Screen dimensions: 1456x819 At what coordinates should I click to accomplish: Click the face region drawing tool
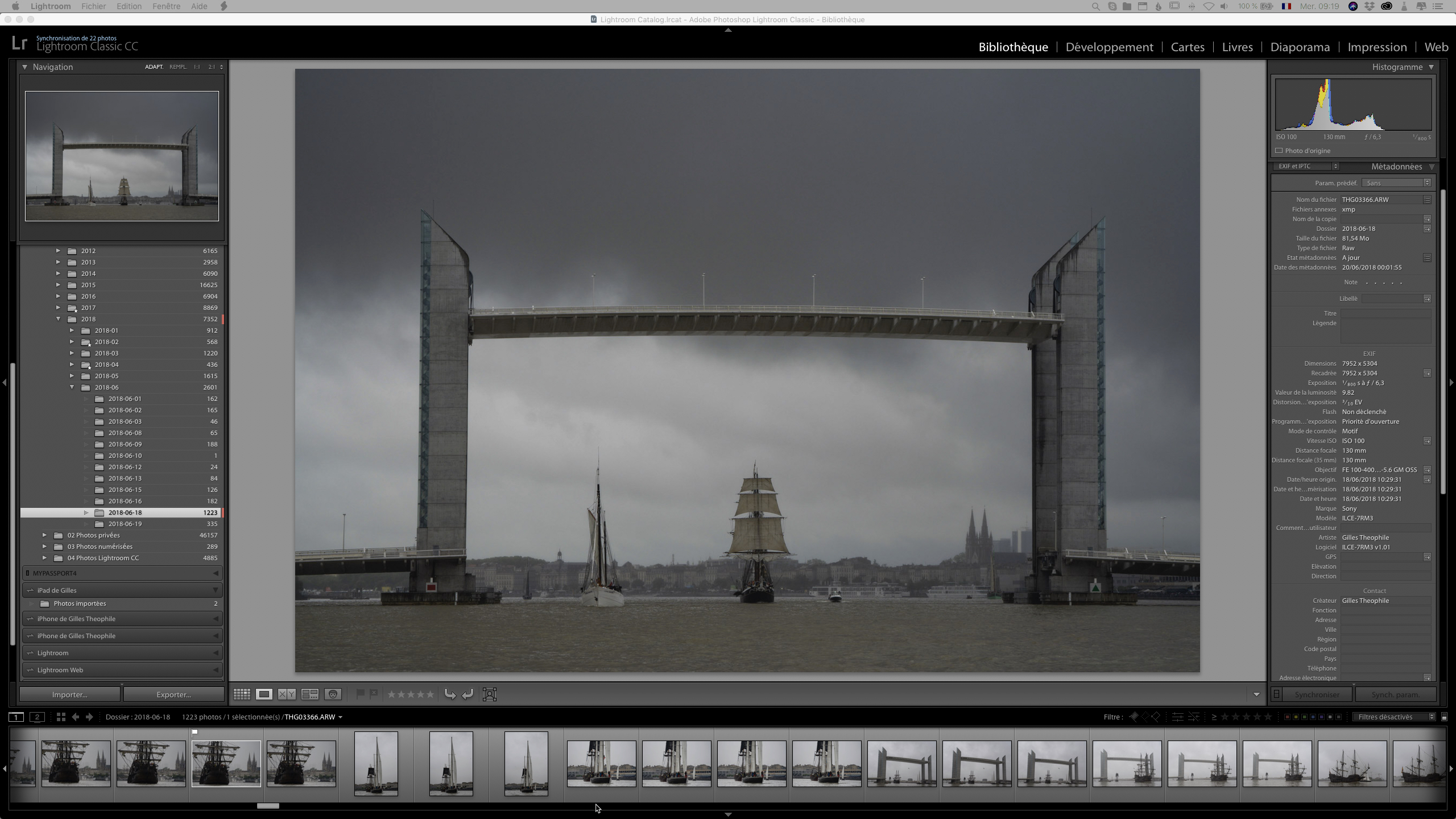tap(490, 694)
